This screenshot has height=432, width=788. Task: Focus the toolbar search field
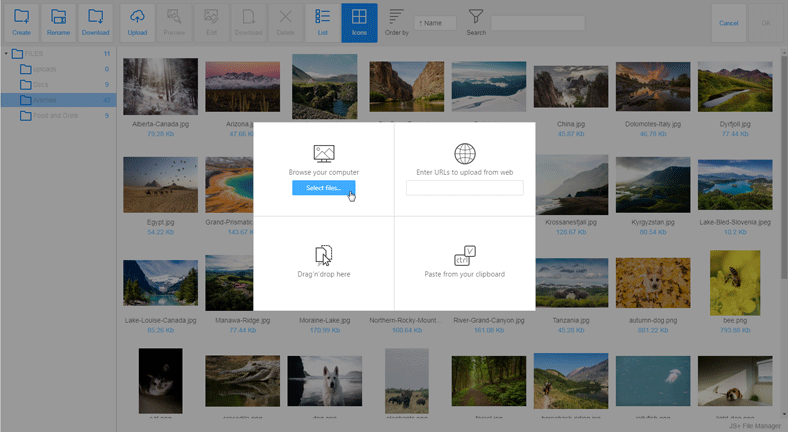538,23
